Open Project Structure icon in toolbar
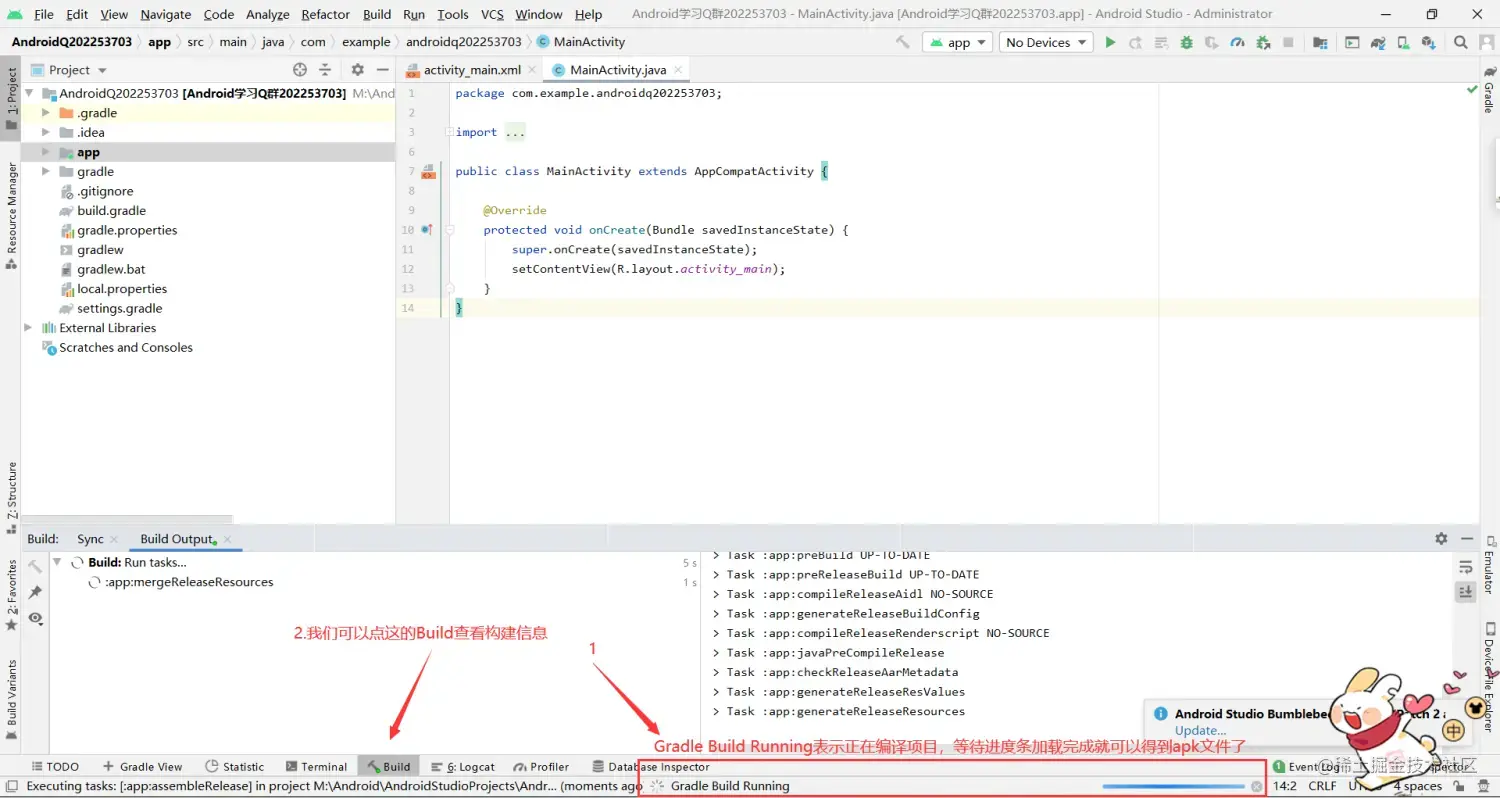This screenshot has height=798, width=1500. pyautogui.click(x=1321, y=42)
